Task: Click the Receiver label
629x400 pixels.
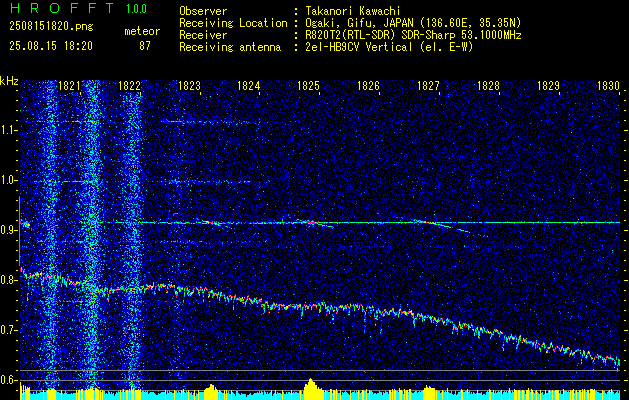Action: click(x=203, y=35)
